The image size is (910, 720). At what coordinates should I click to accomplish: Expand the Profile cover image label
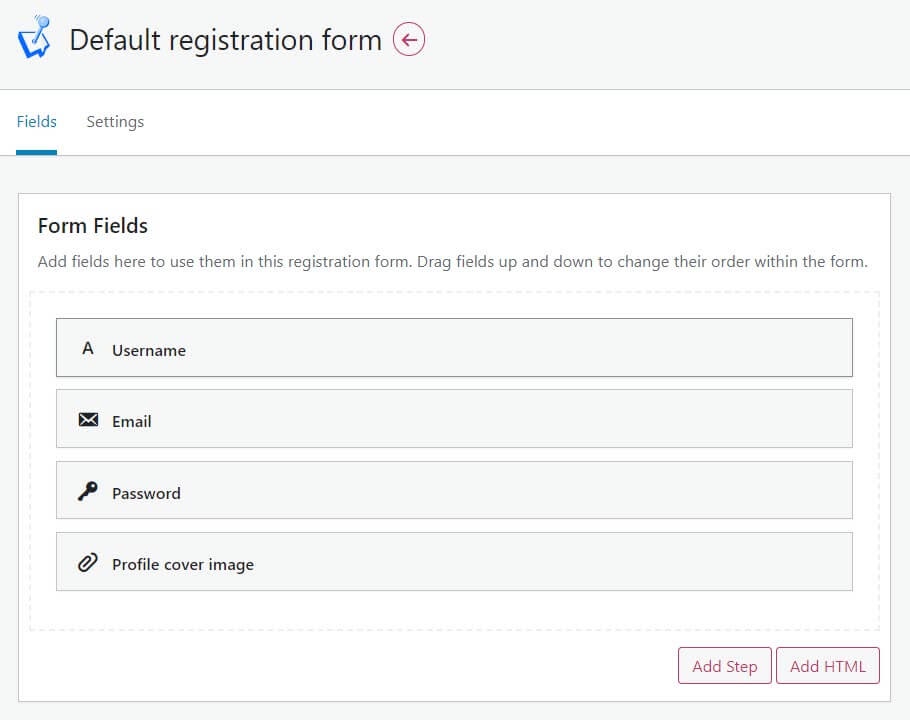pos(183,565)
